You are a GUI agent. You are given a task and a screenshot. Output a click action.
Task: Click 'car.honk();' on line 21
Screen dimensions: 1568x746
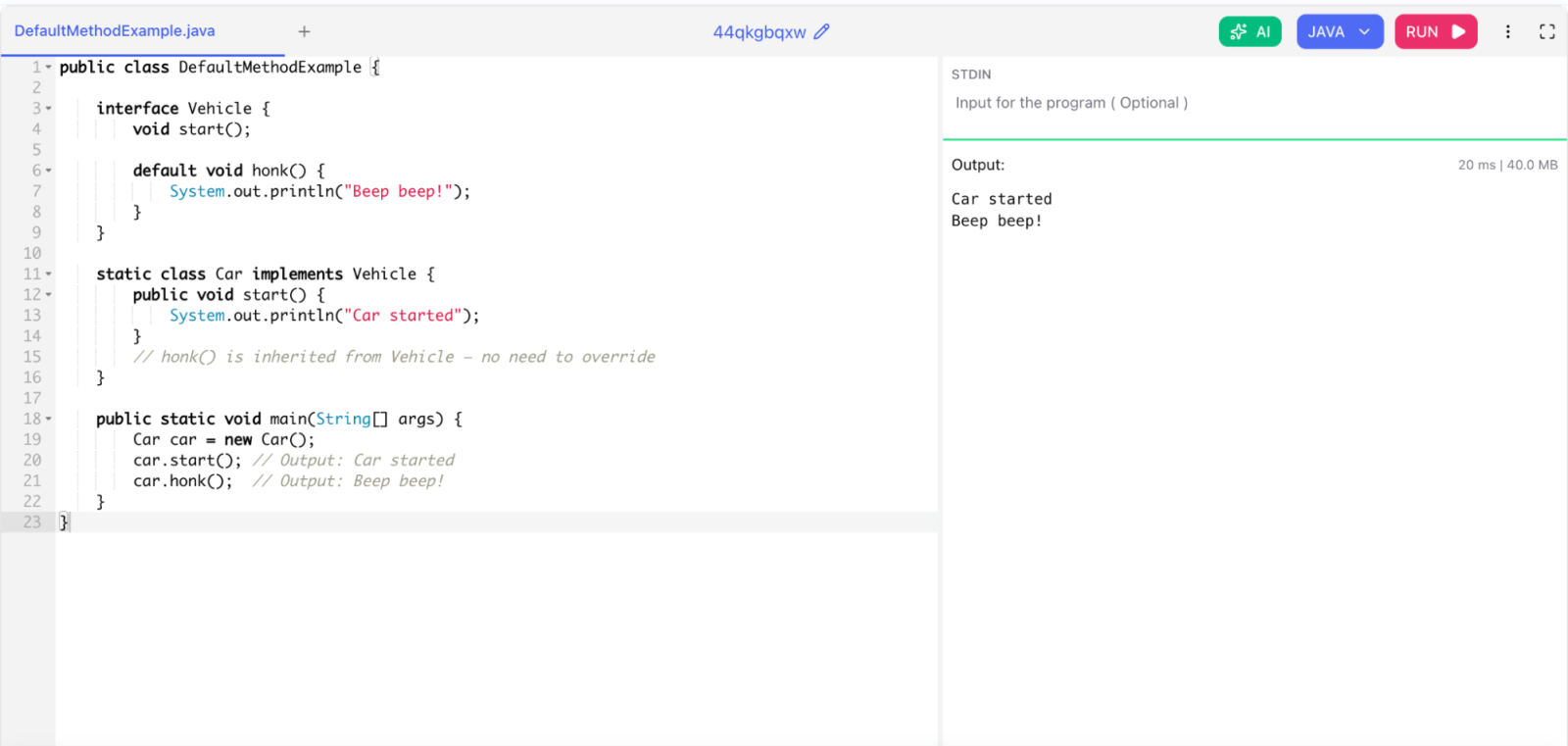(x=182, y=480)
